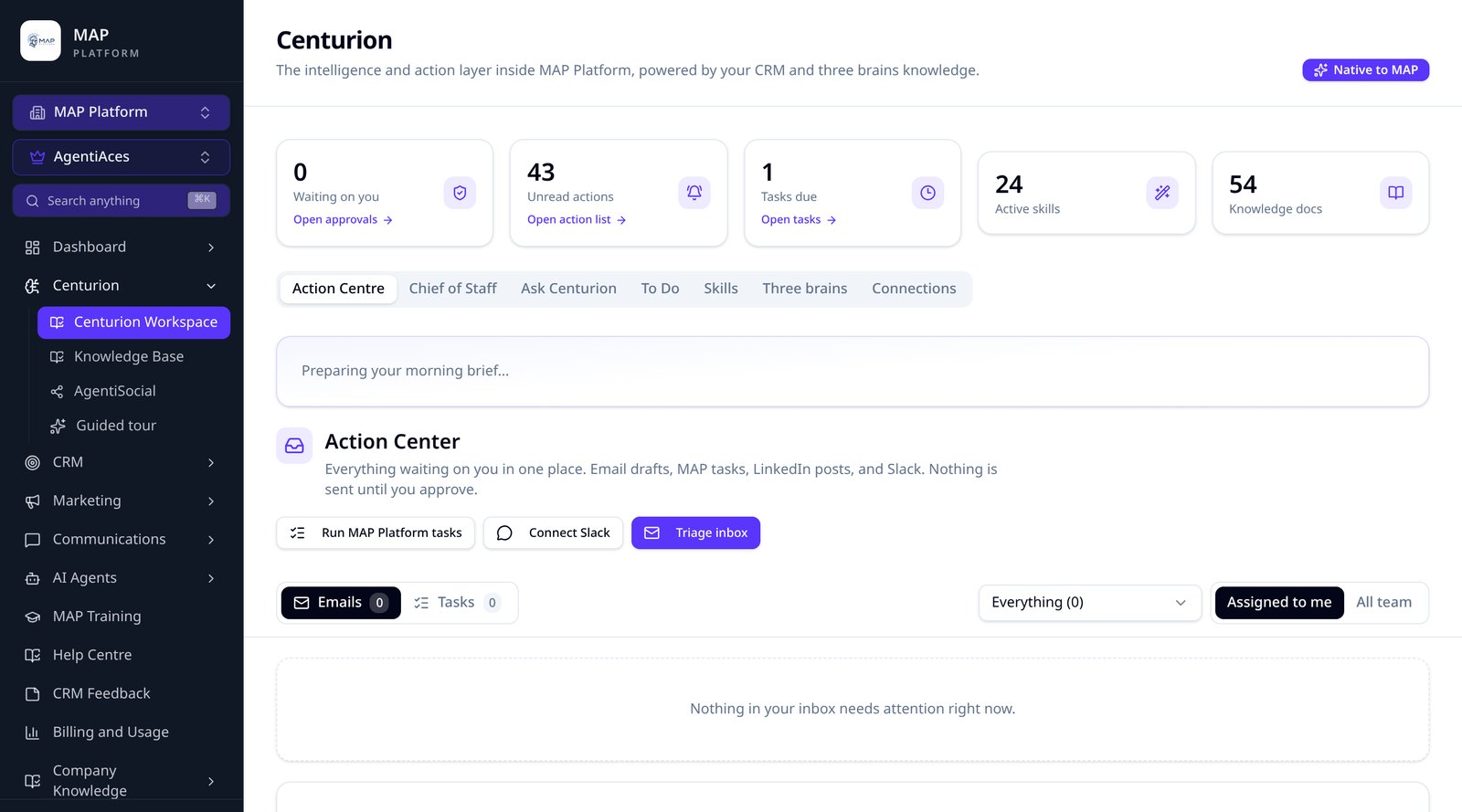The width and height of the screenshot is (1462, 812).
Task: Click the Search anything field
Action: [122, 201]
